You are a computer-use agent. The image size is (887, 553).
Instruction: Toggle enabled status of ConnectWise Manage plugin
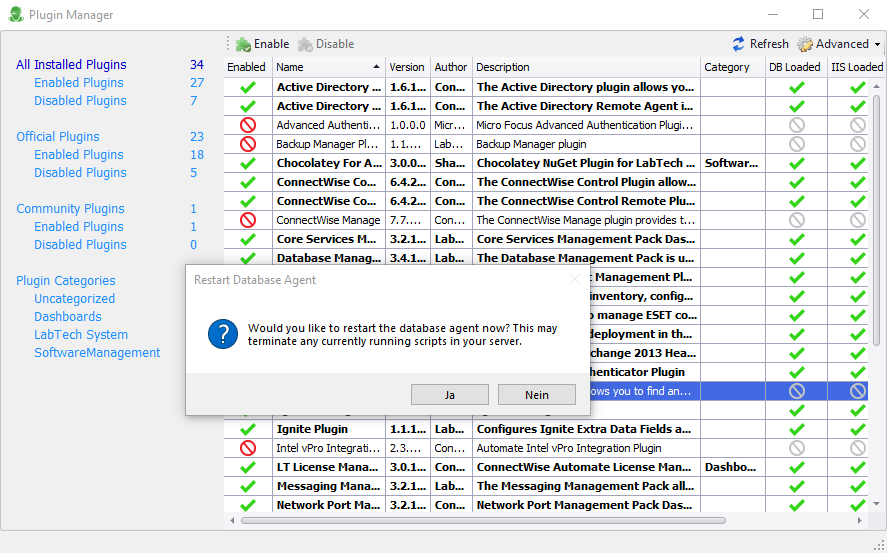(x=248, y=220)
